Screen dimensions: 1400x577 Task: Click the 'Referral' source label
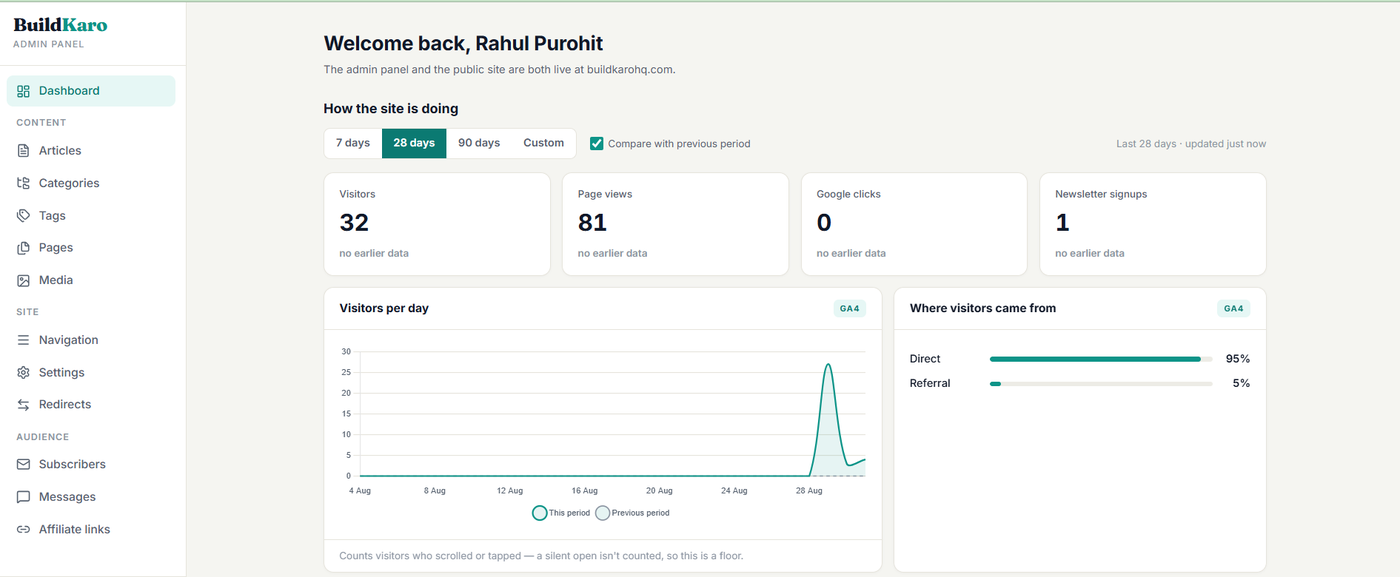coord(930,384)
